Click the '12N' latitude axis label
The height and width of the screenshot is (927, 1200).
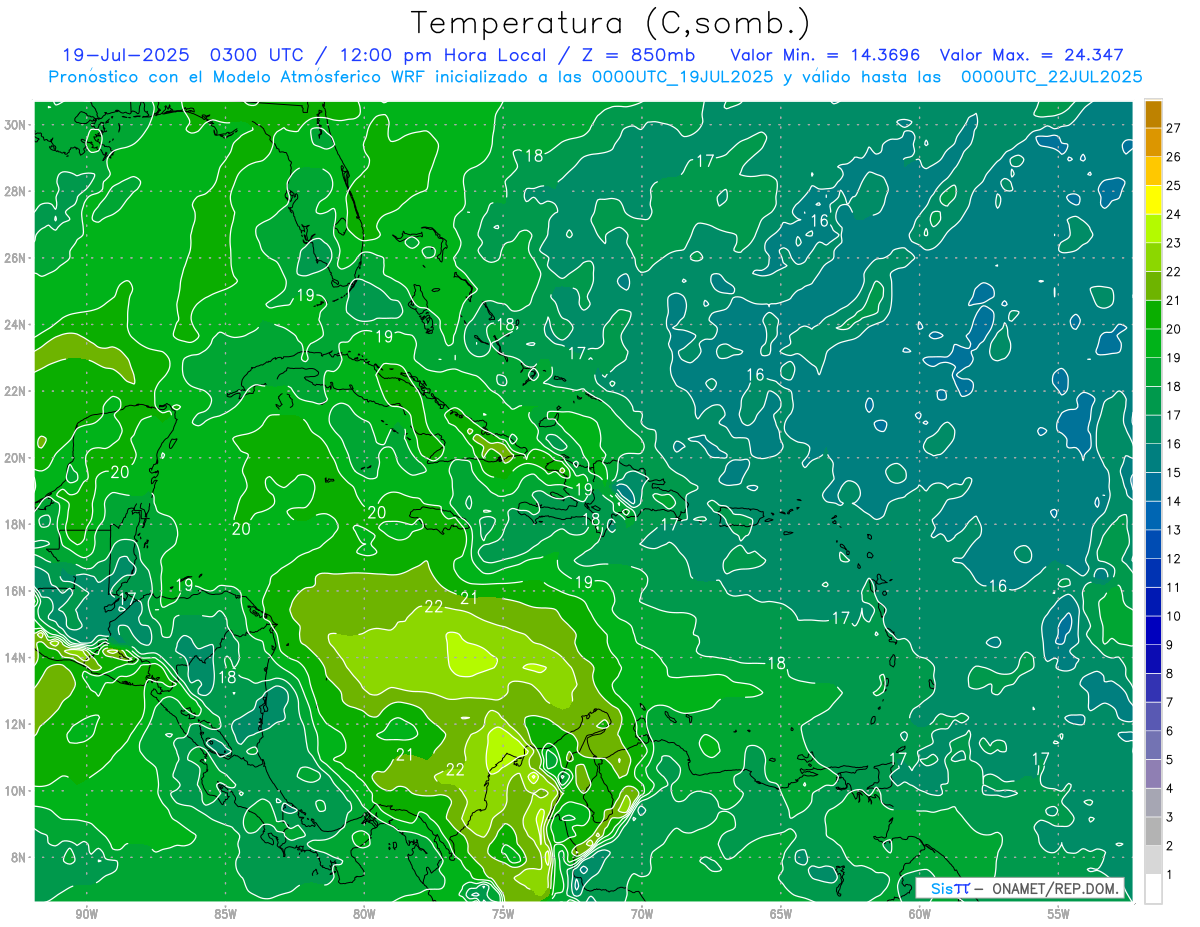(17, 724)
